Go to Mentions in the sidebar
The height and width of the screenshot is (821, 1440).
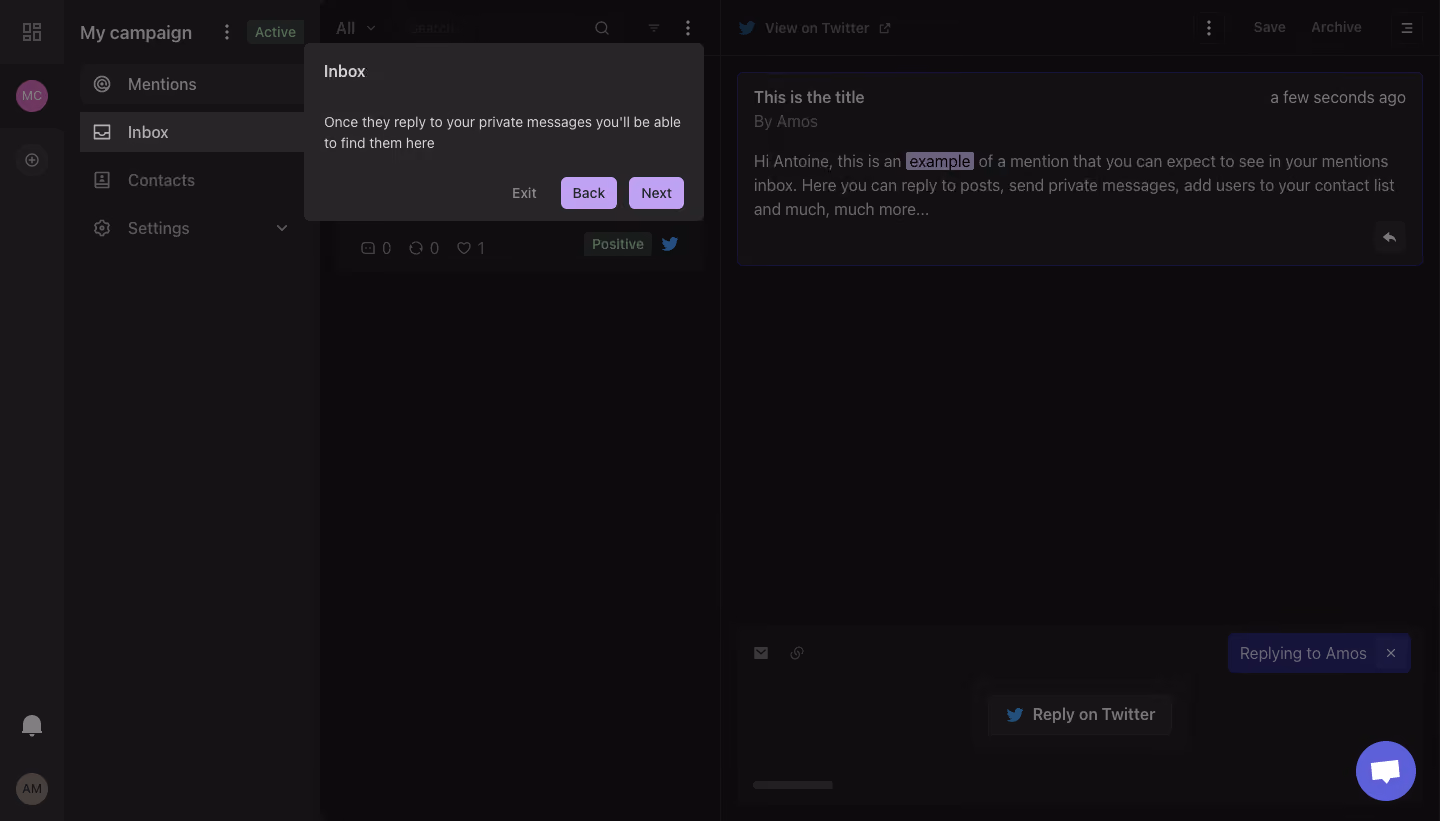pyautogui.click(x=192, y=84)
